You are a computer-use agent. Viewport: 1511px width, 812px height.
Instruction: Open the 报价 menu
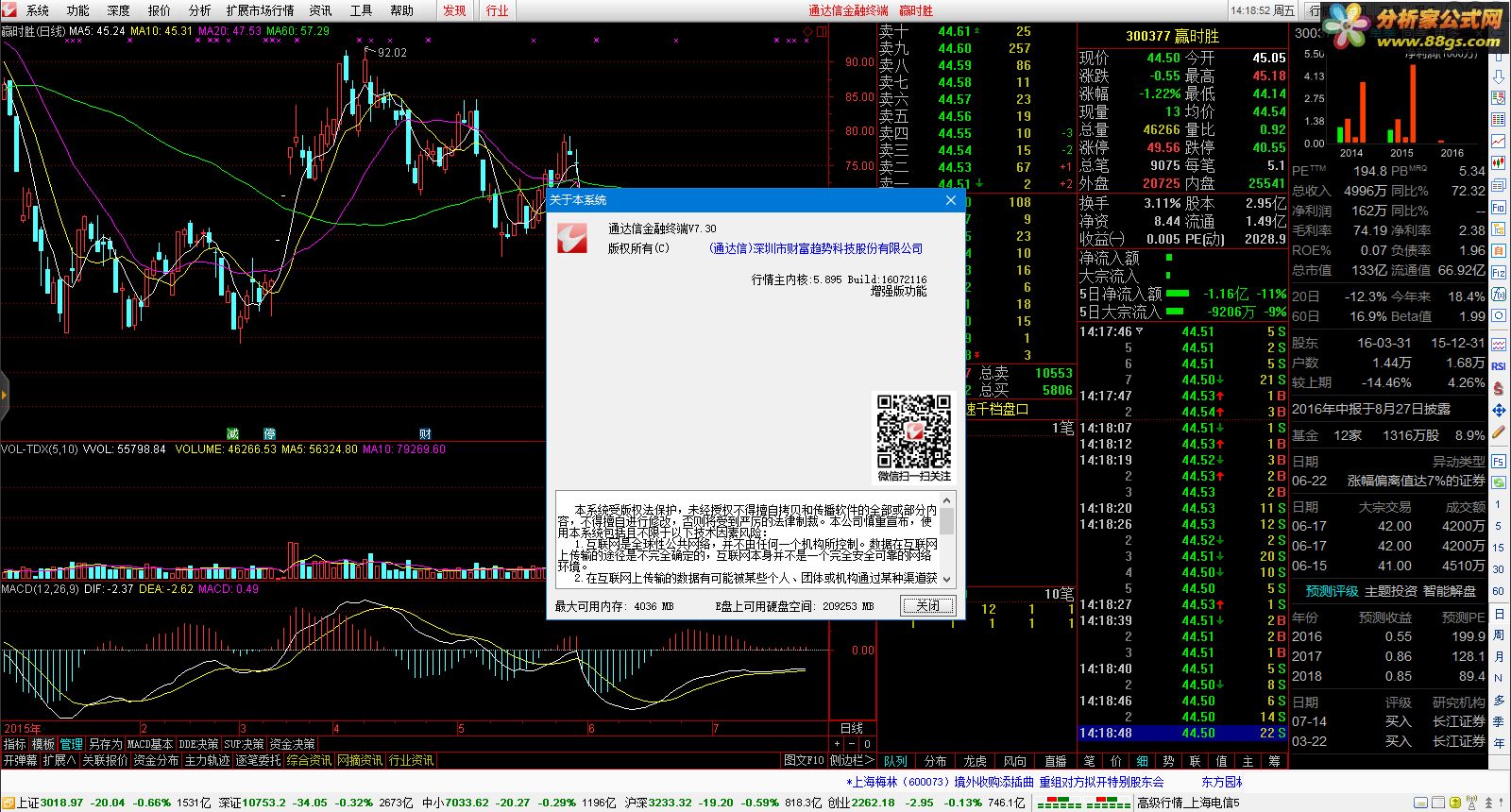(x=159, y=10)
